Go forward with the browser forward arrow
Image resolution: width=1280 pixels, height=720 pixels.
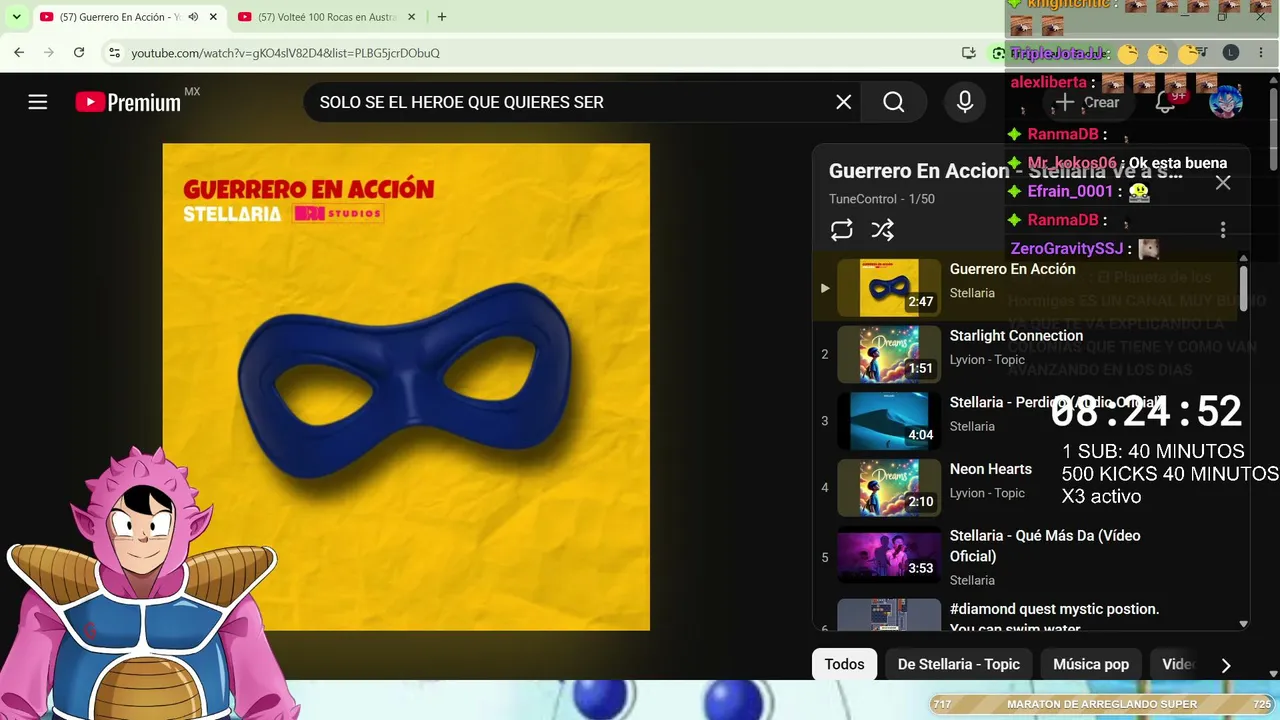(49, 53)
